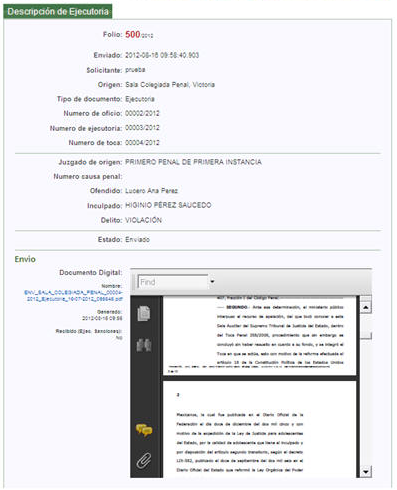The width and height of the screenshot is (397, 490).
Task: Open the Pages thumbnails panel icon
Action: (x=144, y=313)
